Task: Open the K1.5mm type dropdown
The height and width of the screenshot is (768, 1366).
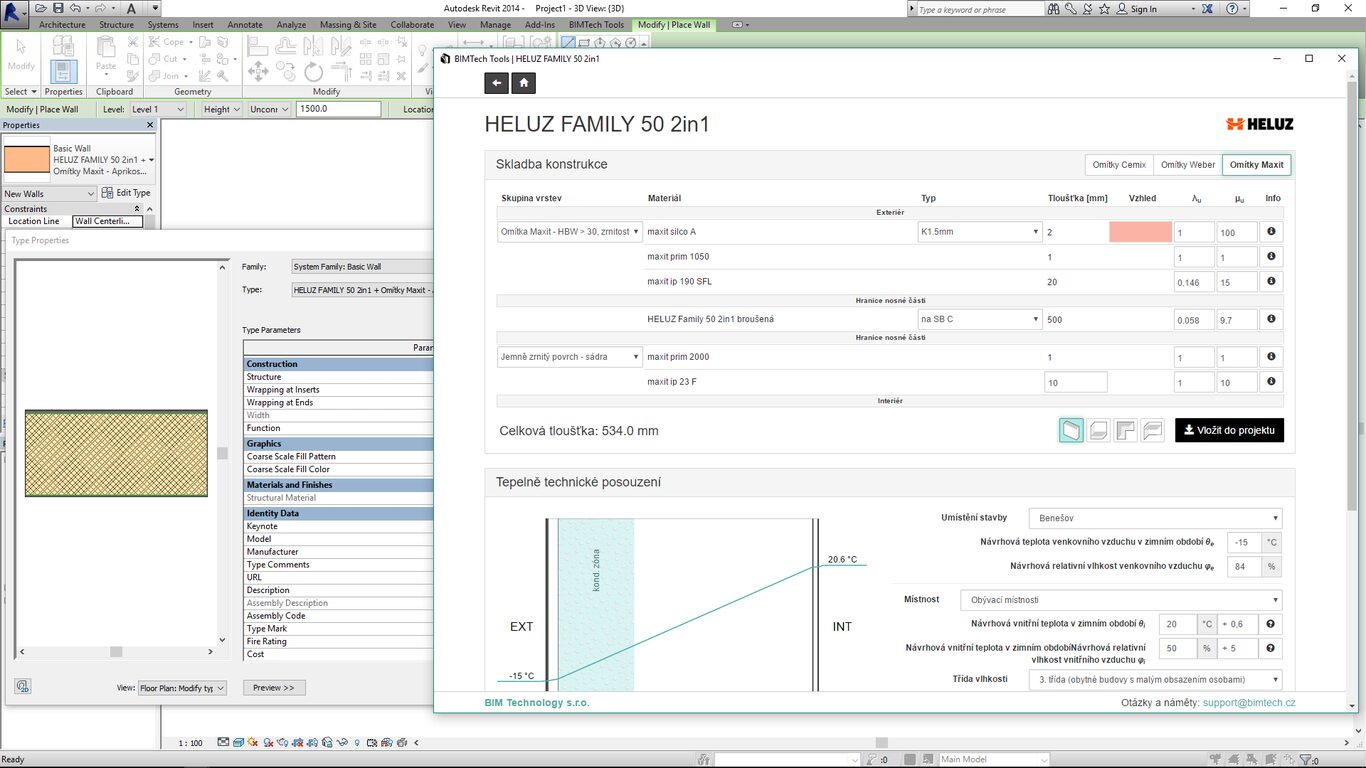Action: 980,231
